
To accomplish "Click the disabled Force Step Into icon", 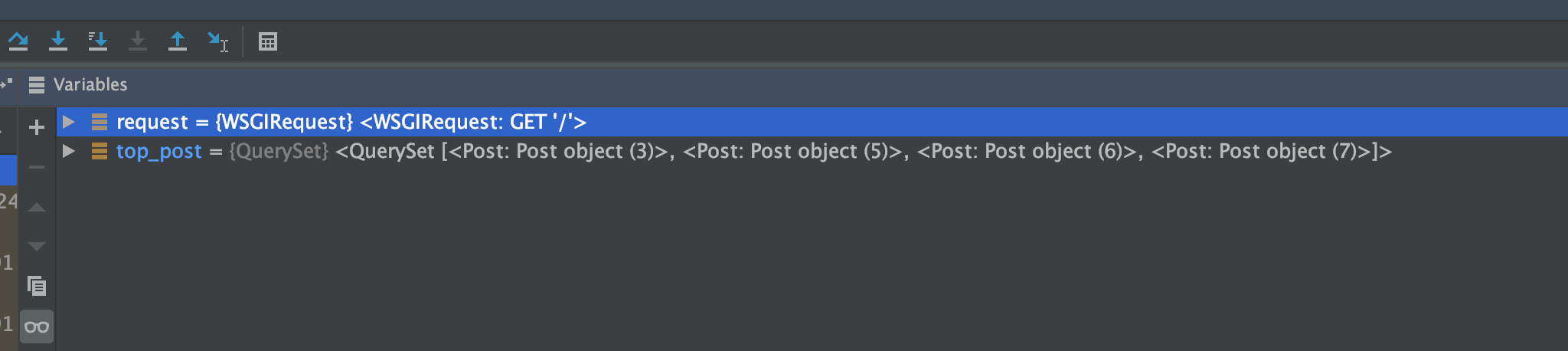I will pyautogui.click(x=138, y=41).
